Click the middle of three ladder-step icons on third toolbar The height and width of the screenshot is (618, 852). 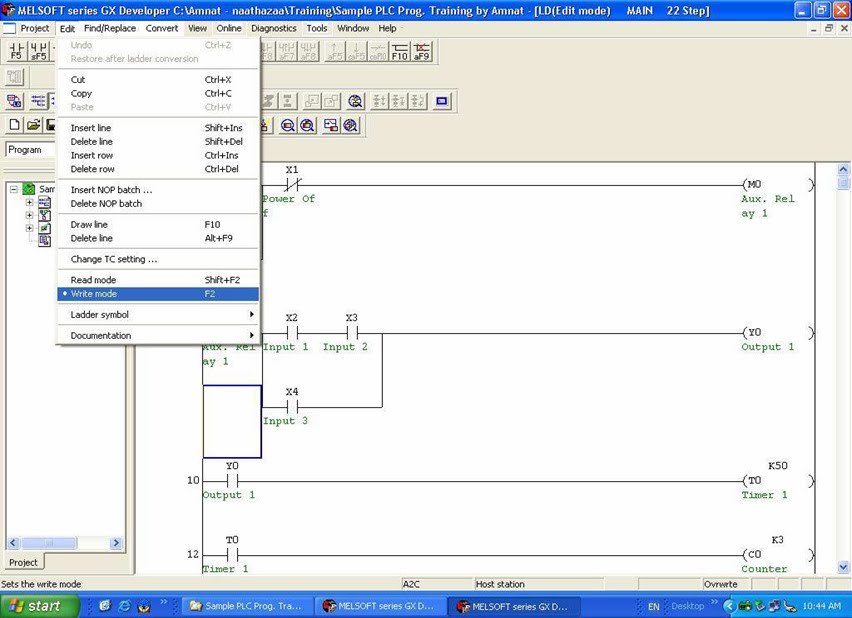(x=399, y=101)
